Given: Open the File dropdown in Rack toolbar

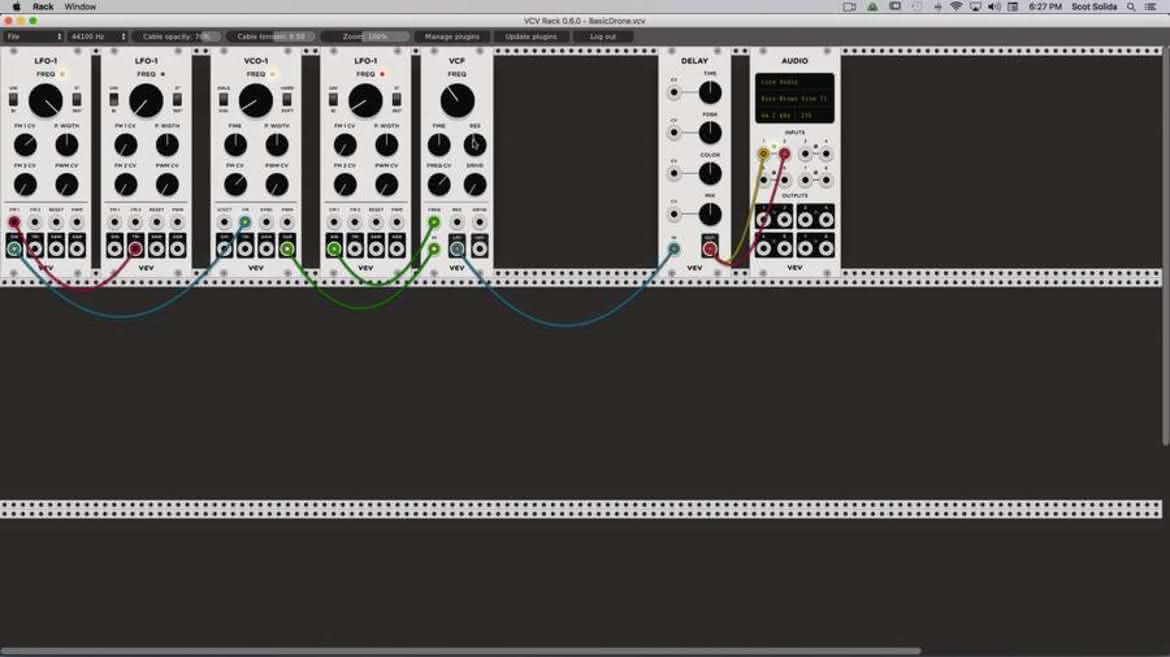Looking at the screenshot, I should (34, 37).
